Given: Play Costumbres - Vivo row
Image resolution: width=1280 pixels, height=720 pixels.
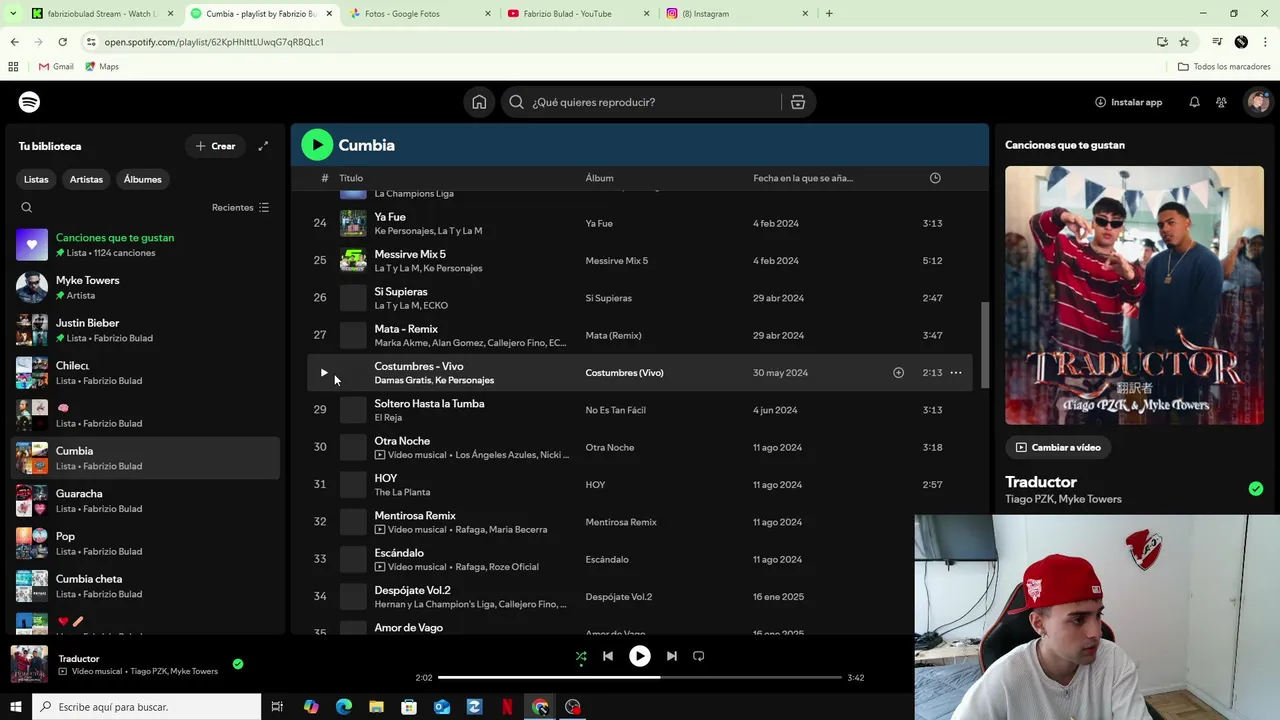Looking at the screenshot, I should click(323, 373).
